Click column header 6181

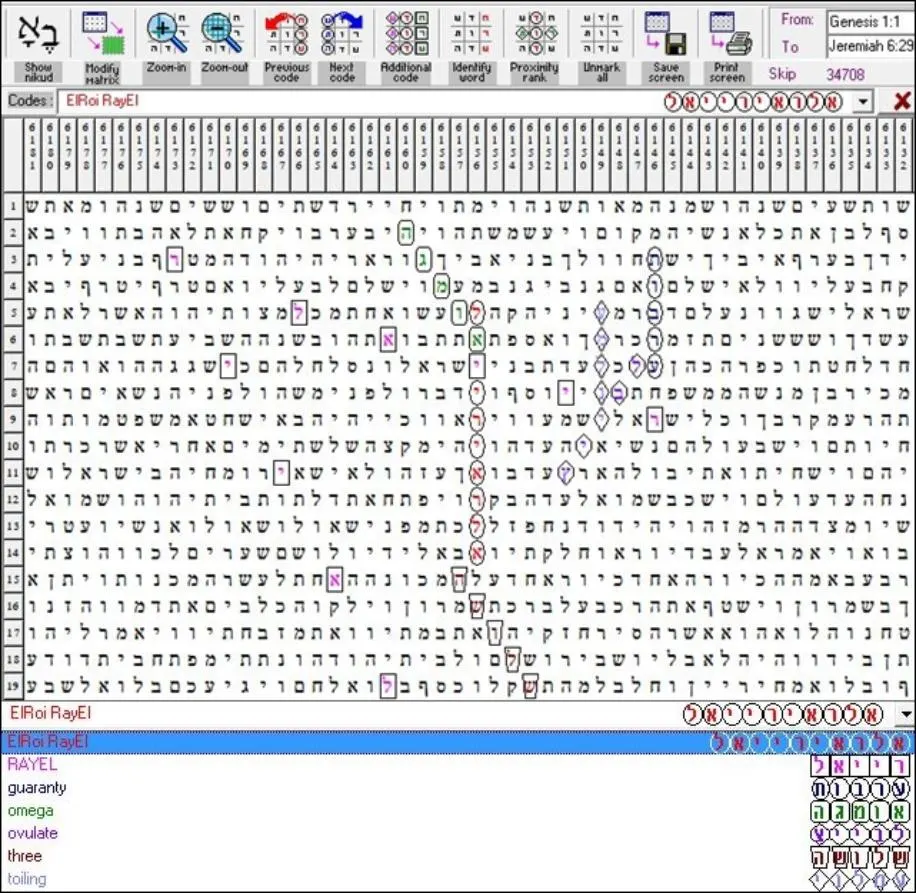point(32,154)
